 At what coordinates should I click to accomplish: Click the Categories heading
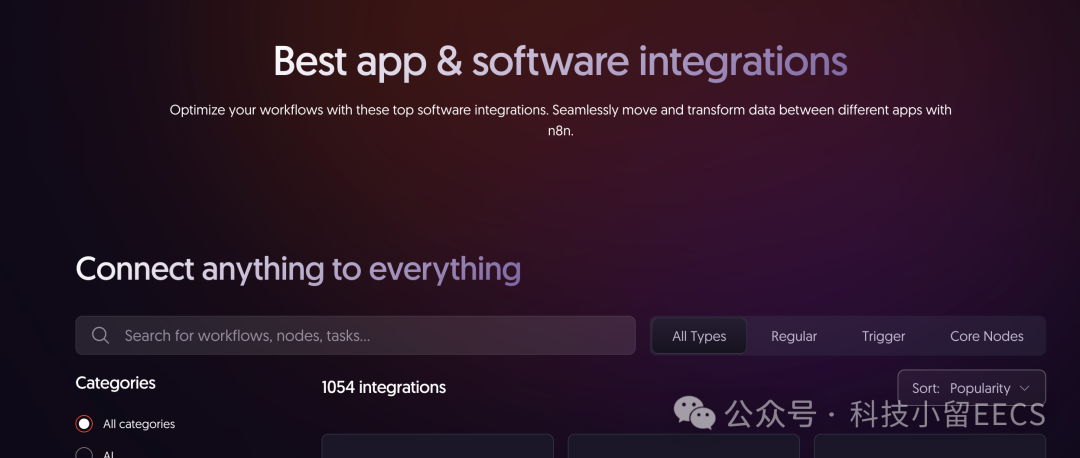tap(116, 383)
